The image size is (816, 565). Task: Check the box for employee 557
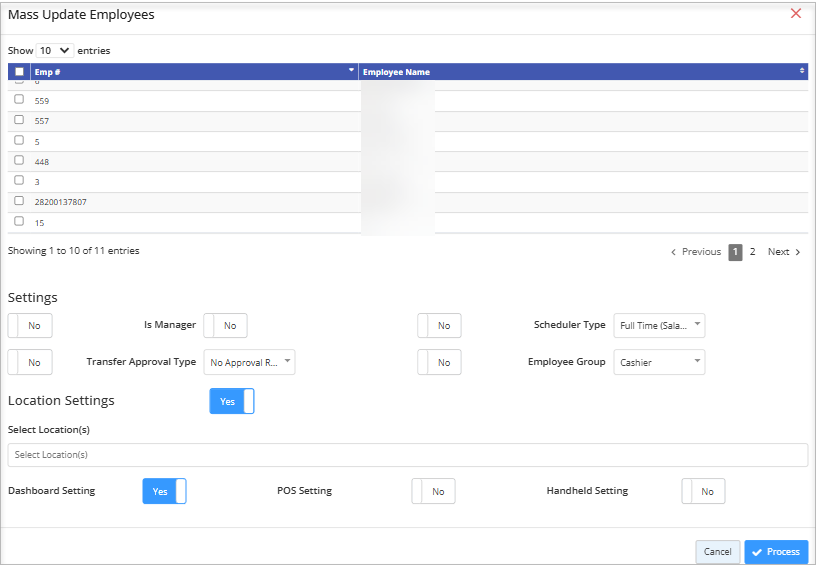coord(19,120)
